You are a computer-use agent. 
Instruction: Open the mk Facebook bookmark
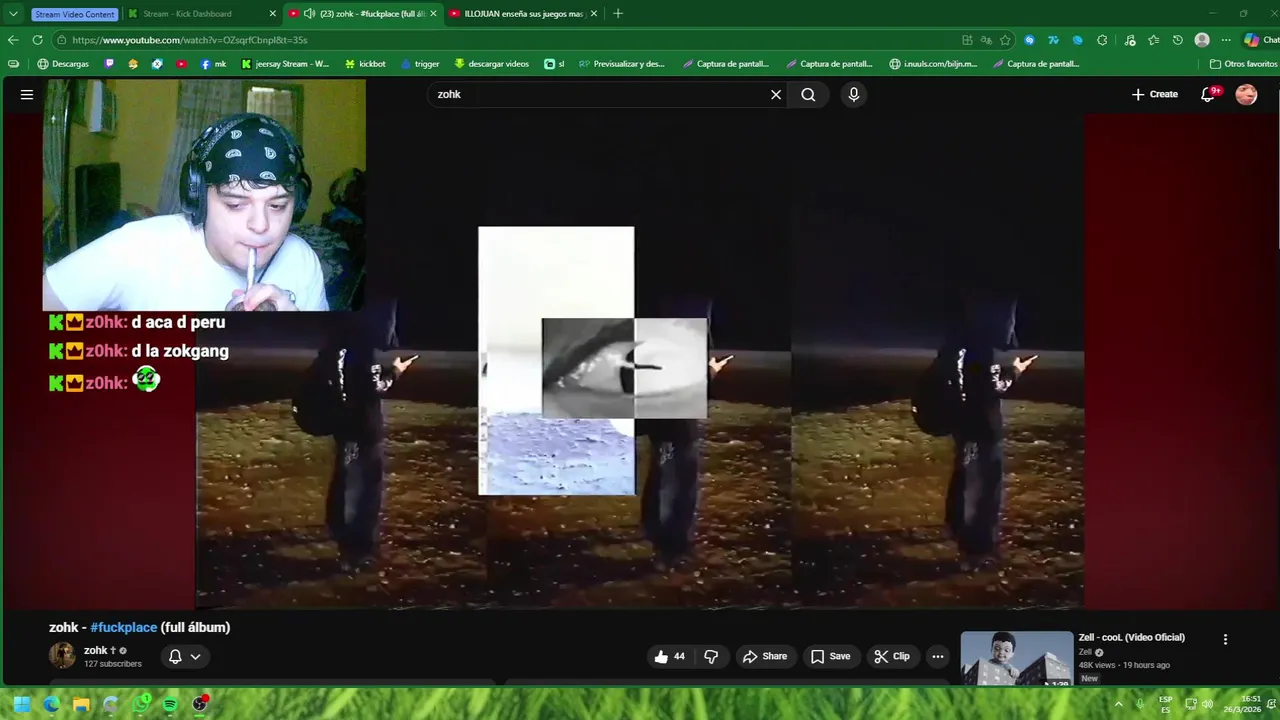tap(213, 64)
